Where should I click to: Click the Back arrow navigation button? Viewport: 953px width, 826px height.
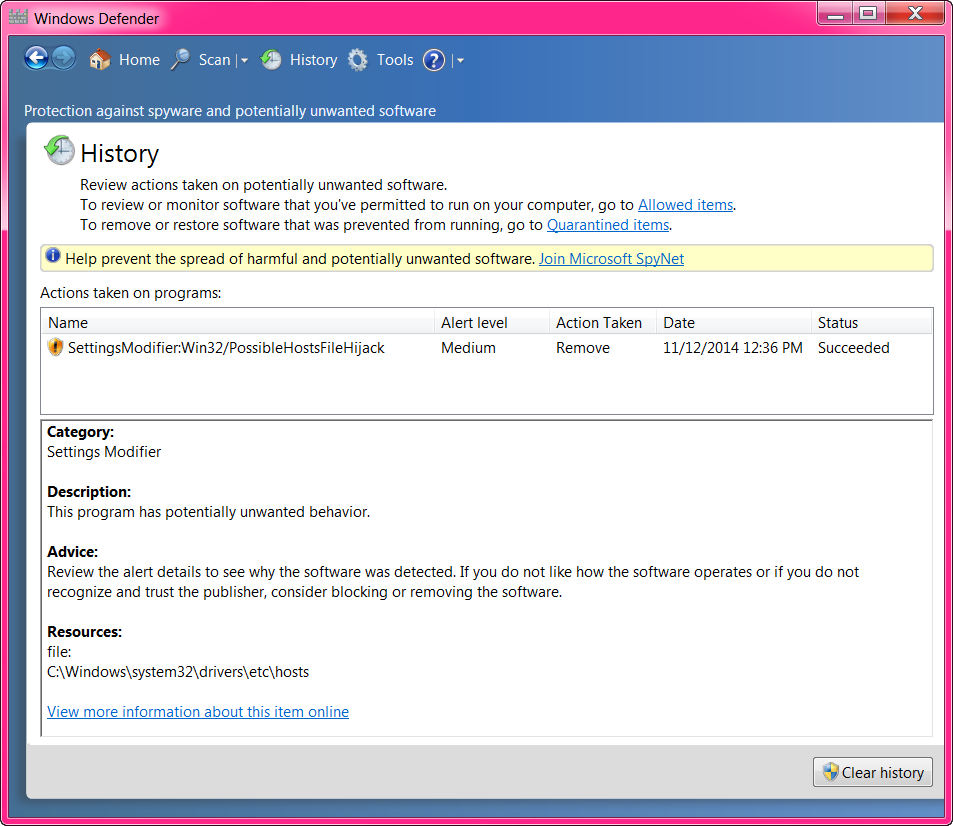tap(36, 59)
